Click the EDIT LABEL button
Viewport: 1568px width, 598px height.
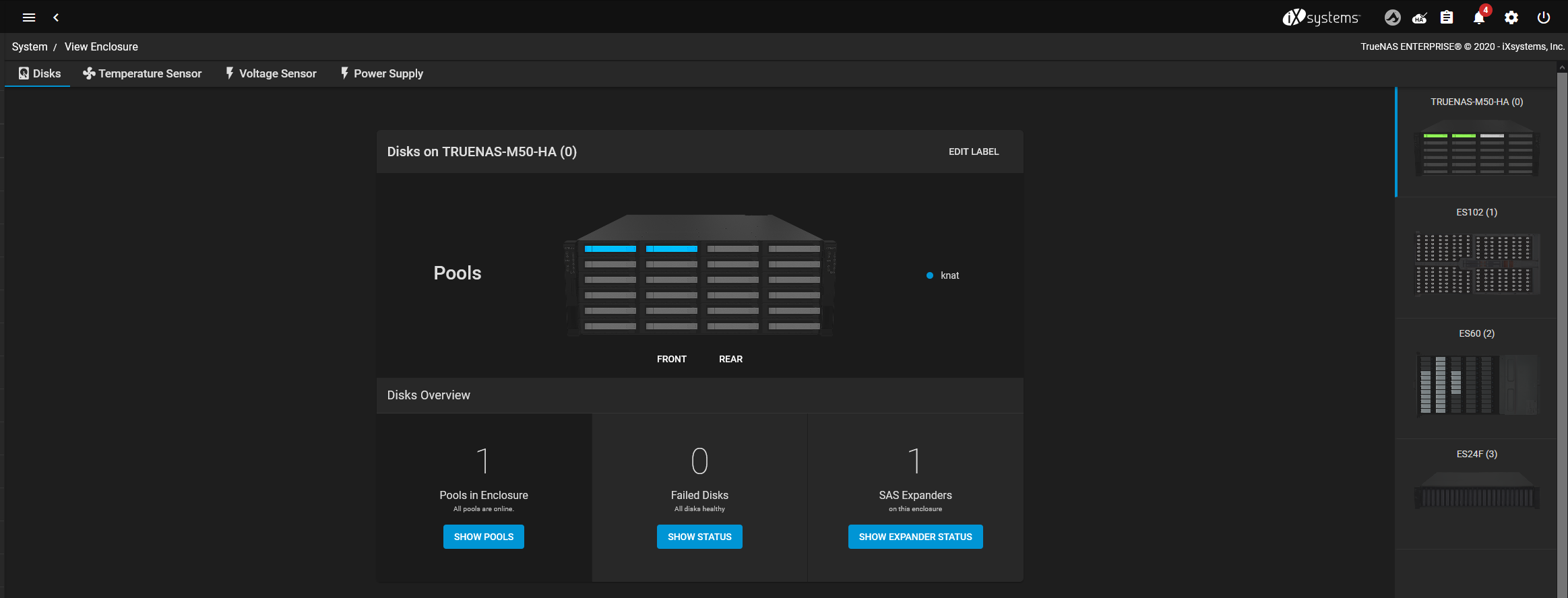coord(974,152)
